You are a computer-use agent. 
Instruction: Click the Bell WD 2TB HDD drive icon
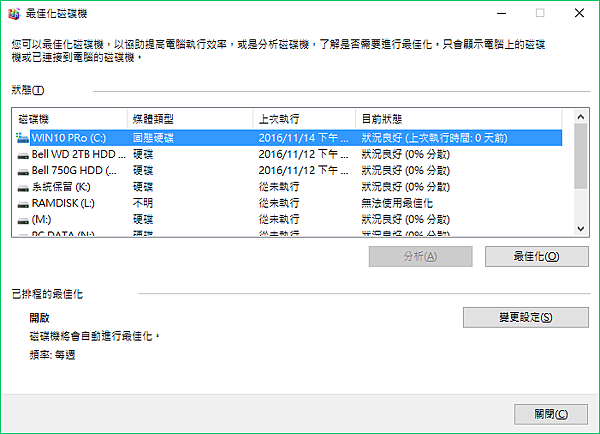point(23,155)
